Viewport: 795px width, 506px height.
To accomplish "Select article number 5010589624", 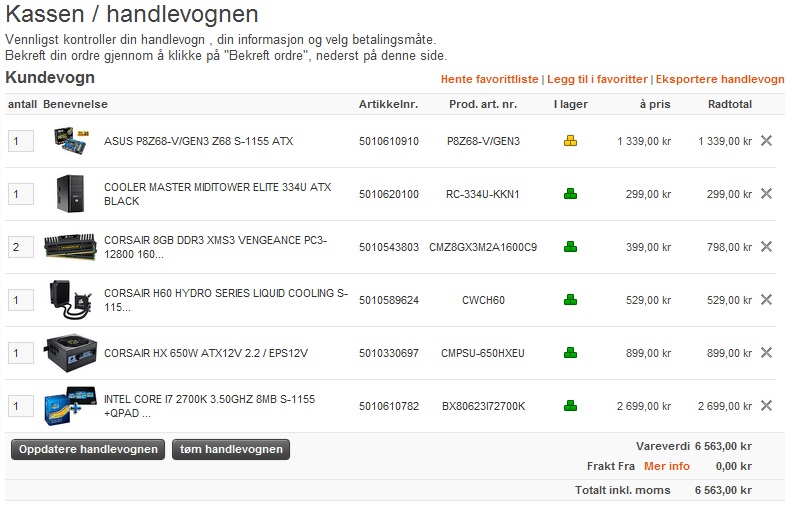I will [389, 300].
